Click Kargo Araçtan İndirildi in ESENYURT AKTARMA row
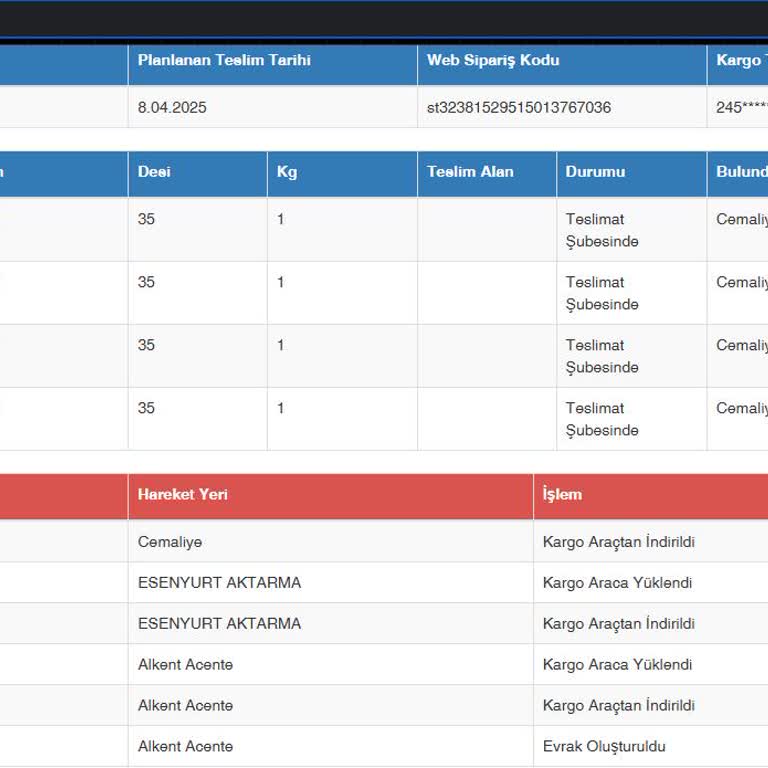Screen dimensions: 768x768 618,623
